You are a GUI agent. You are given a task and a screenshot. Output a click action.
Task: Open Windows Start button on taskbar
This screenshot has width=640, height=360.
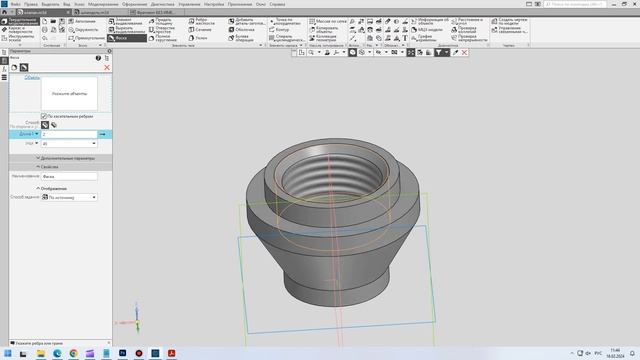[8, 353]
